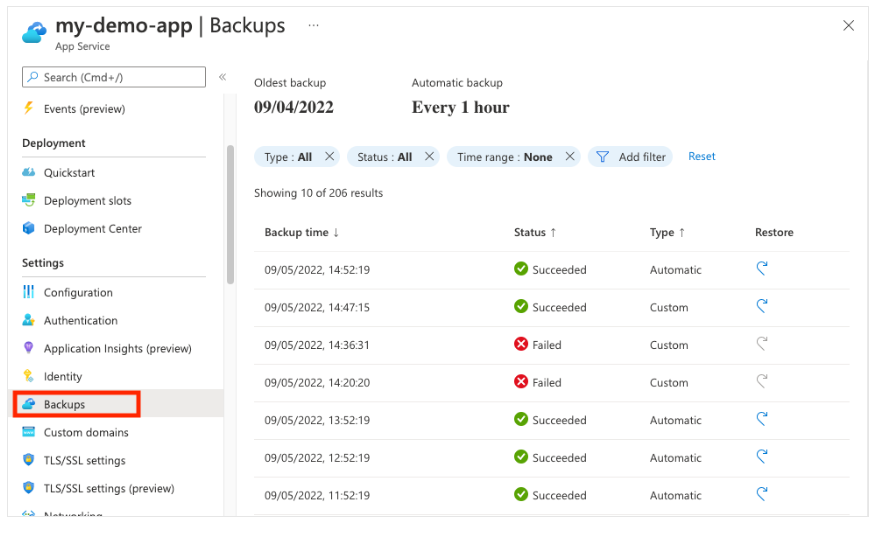Open Application Insights (preview)

[x=118, y=349]
